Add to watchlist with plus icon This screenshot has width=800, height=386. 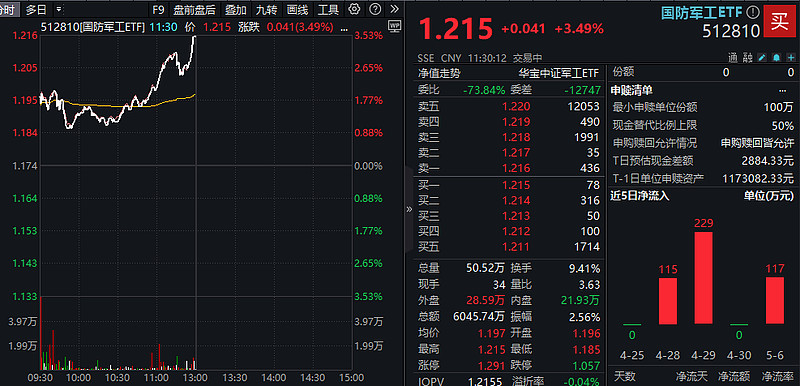[791, 58]
